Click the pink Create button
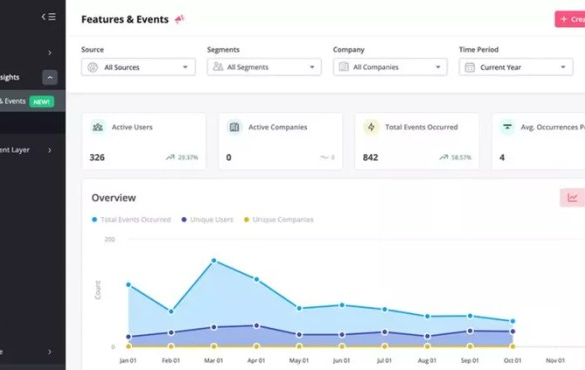This screenshot has width=585, height=370. click(570, 19)
